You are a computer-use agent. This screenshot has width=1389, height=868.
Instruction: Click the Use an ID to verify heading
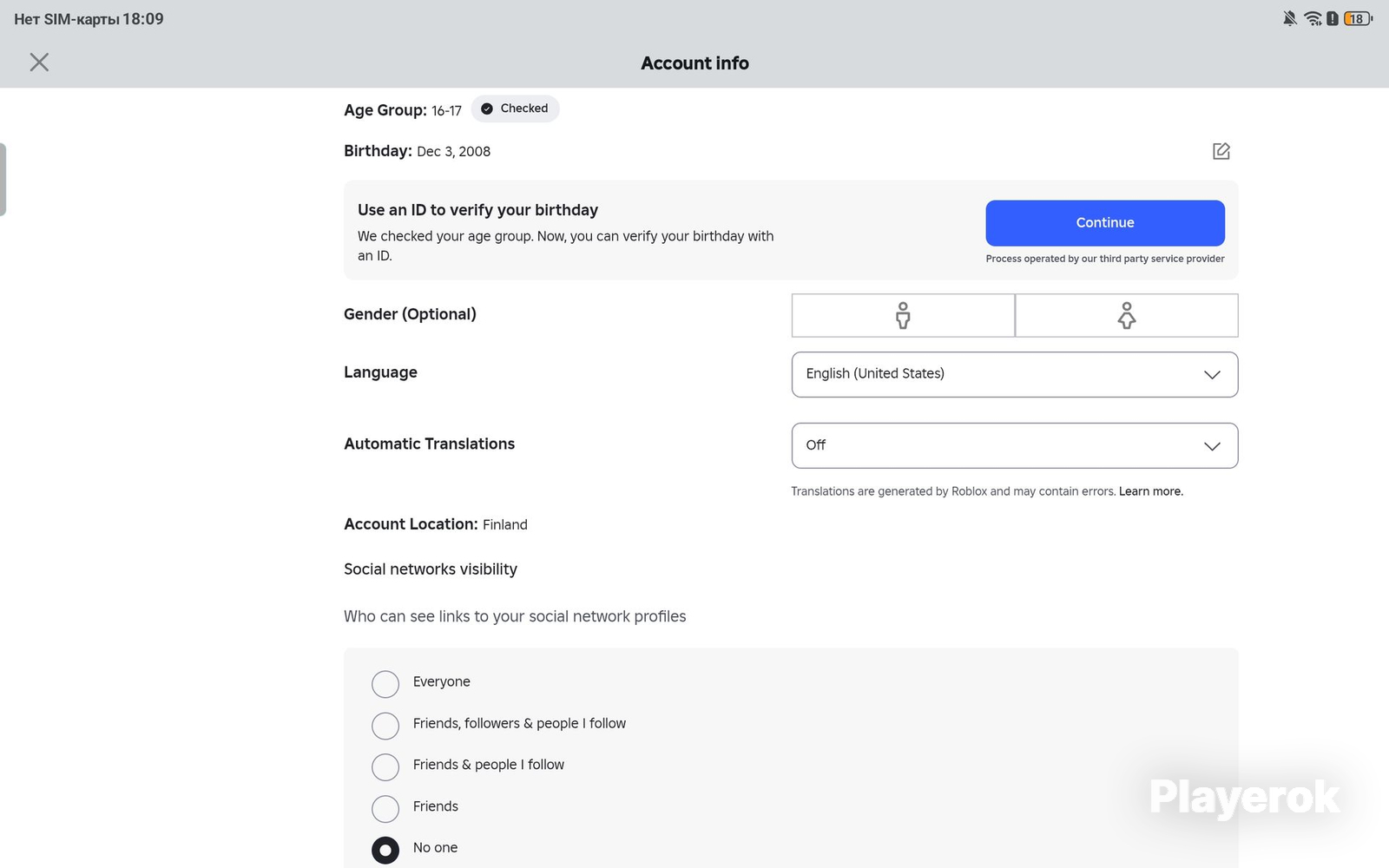point(477,210)
